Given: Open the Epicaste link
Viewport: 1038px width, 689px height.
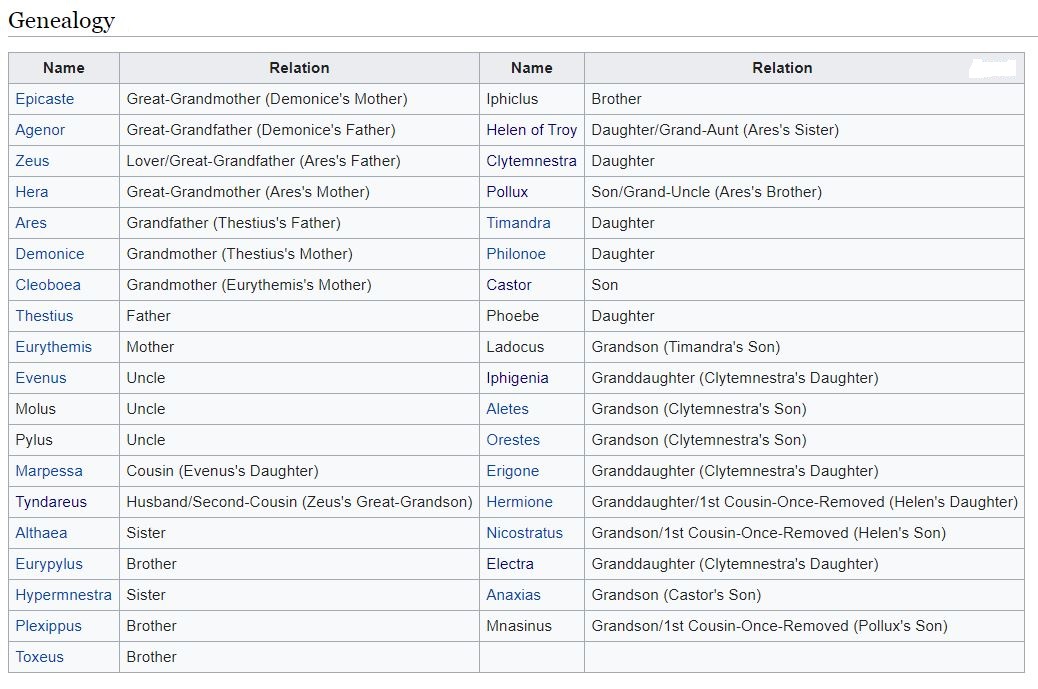Looking at the screenshot, I should click(45, 99).
